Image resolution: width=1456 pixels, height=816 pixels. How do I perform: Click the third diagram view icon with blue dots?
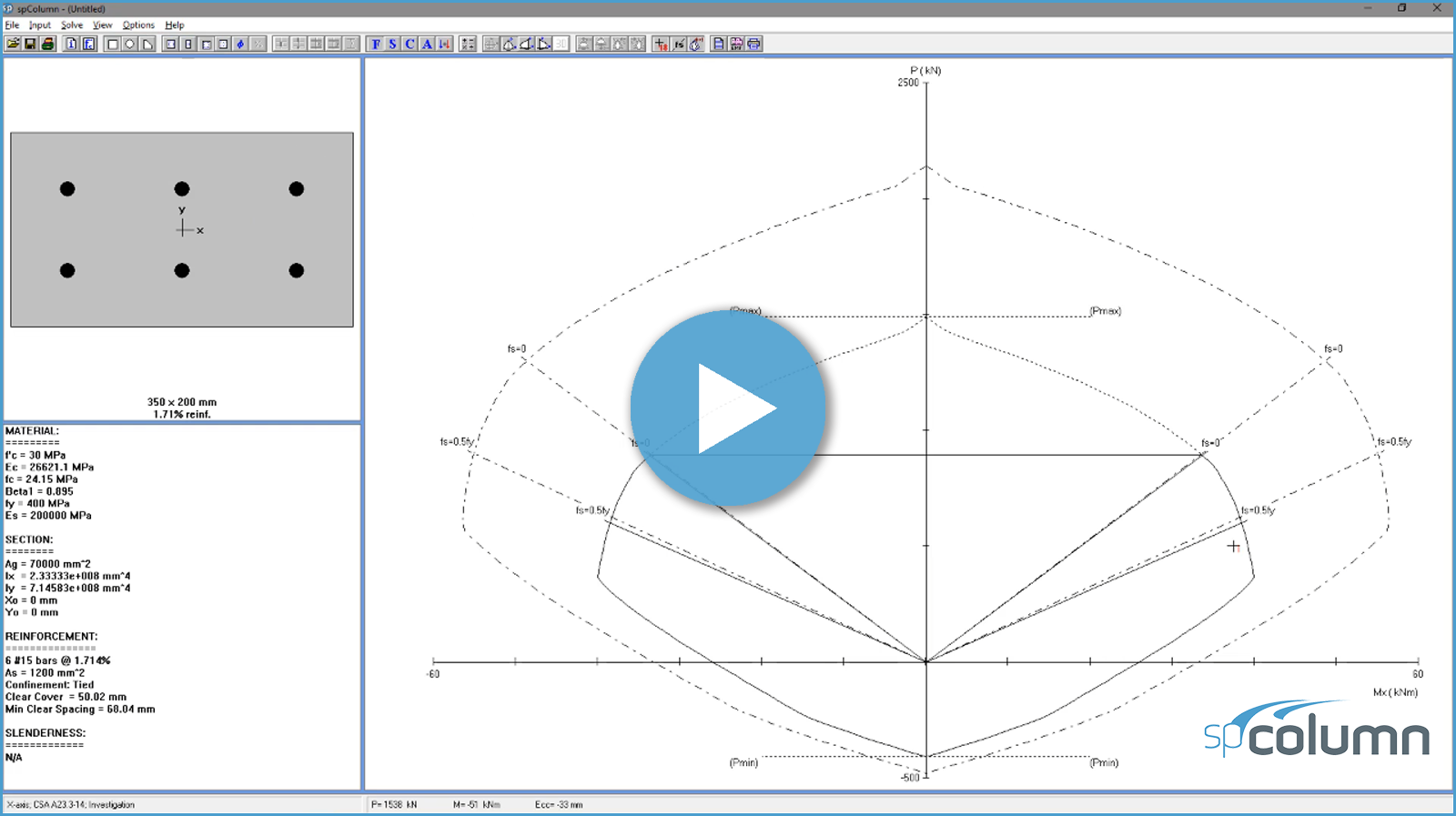coord(543,44)
